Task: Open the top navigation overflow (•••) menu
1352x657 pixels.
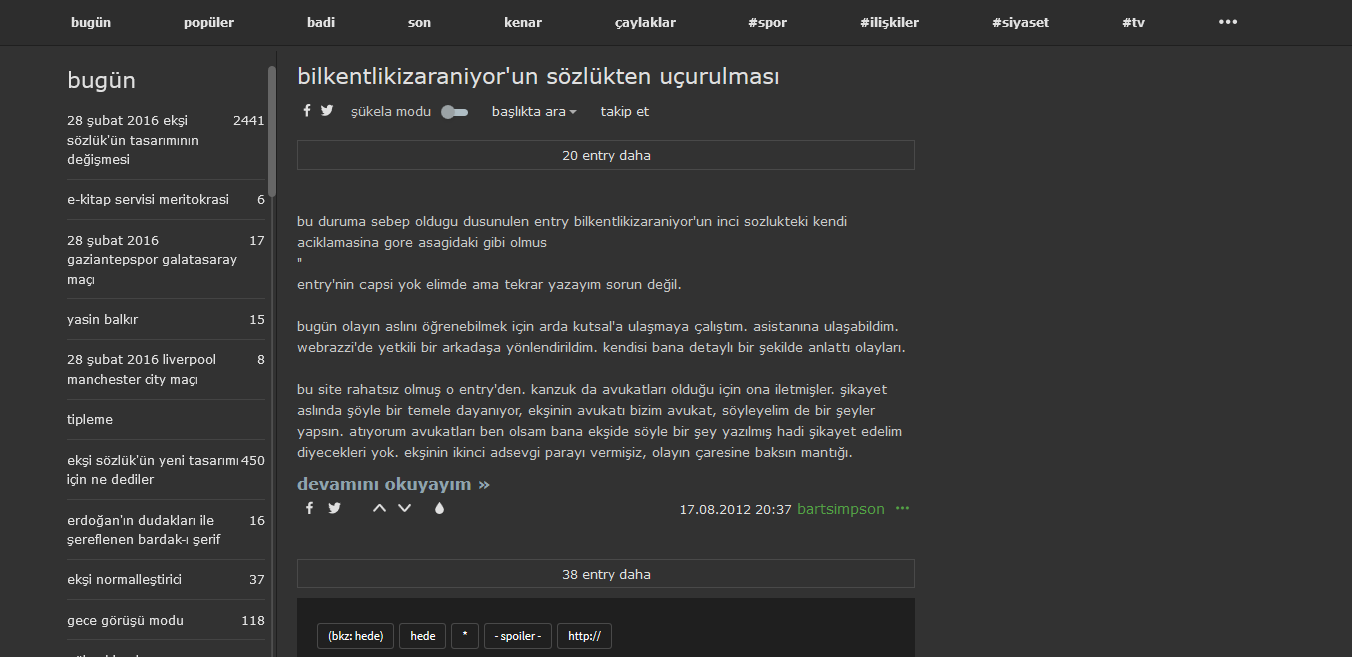Action: coord(1228,21)
